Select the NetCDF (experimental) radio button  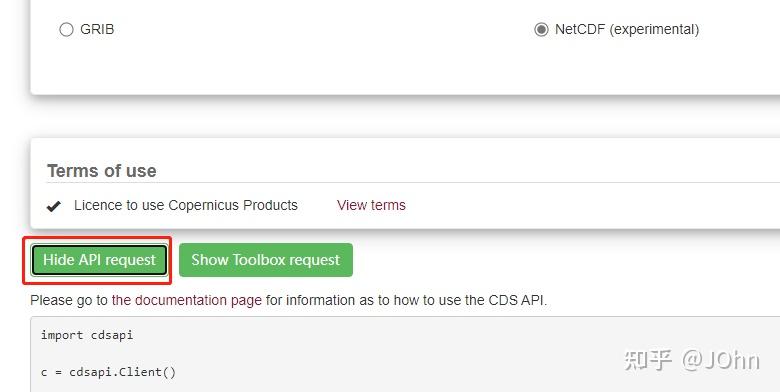tap(541, 30)
